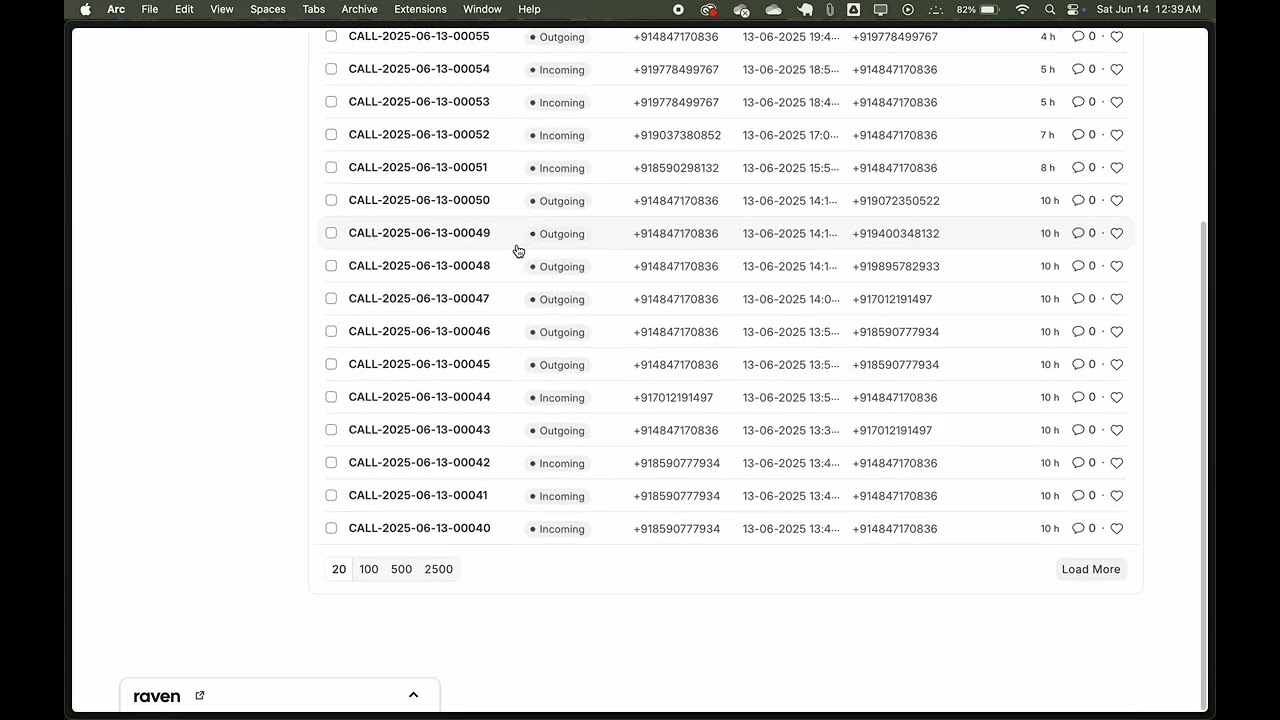
Task: Open comments bubble for CALL-2025-06-13-00049
Action: click(x=1078, y=233)
